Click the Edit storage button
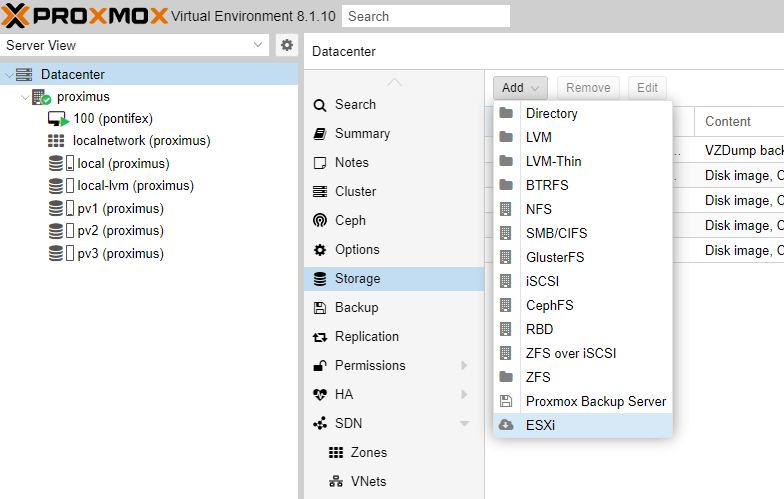 647,88
